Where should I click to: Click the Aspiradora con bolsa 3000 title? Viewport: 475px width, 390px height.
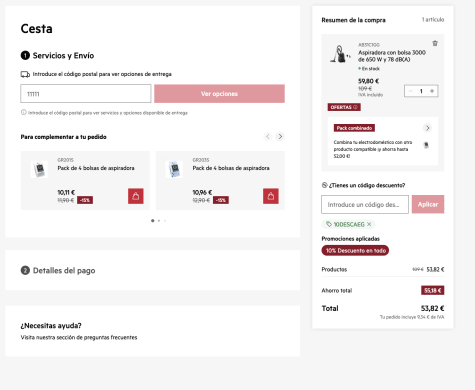point(392,56)
